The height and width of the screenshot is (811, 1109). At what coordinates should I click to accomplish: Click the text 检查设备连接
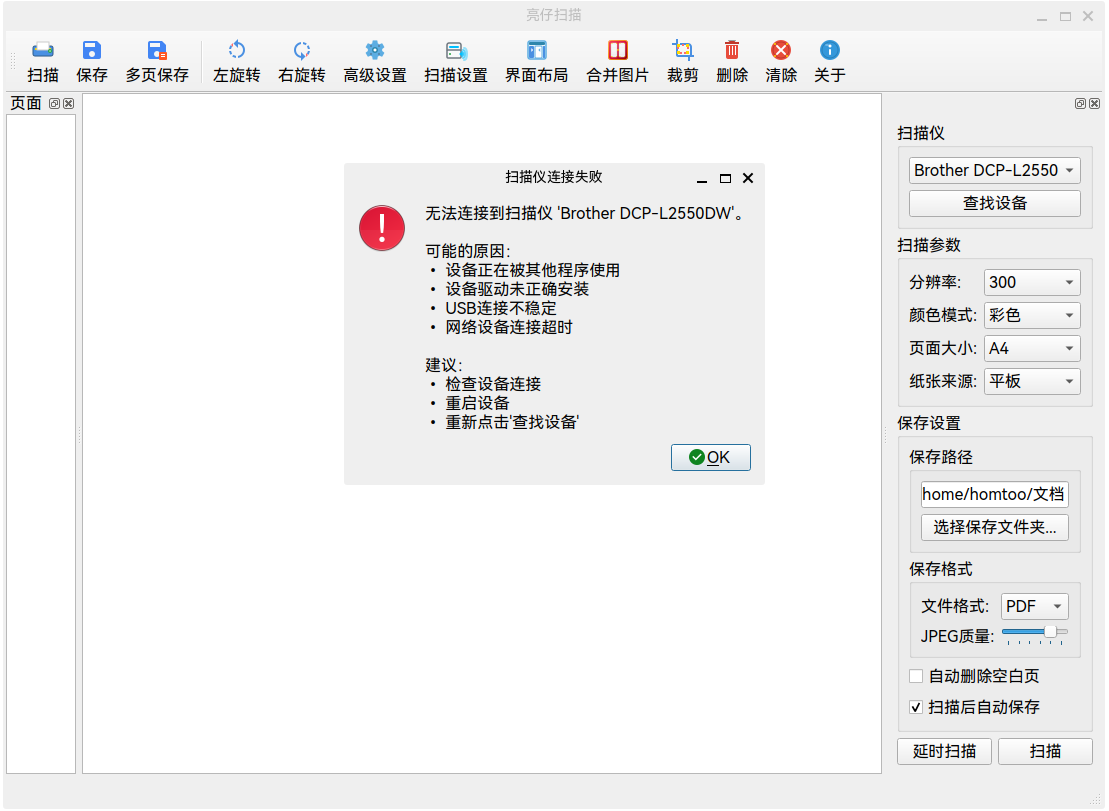point(493,384)
